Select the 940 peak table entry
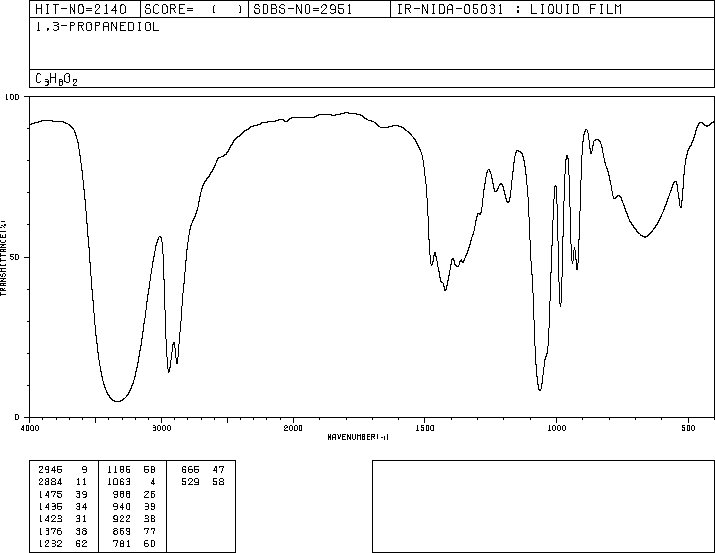Image resolution: width=715 pixels, height=553 pixels. click(x=134, y=506)
